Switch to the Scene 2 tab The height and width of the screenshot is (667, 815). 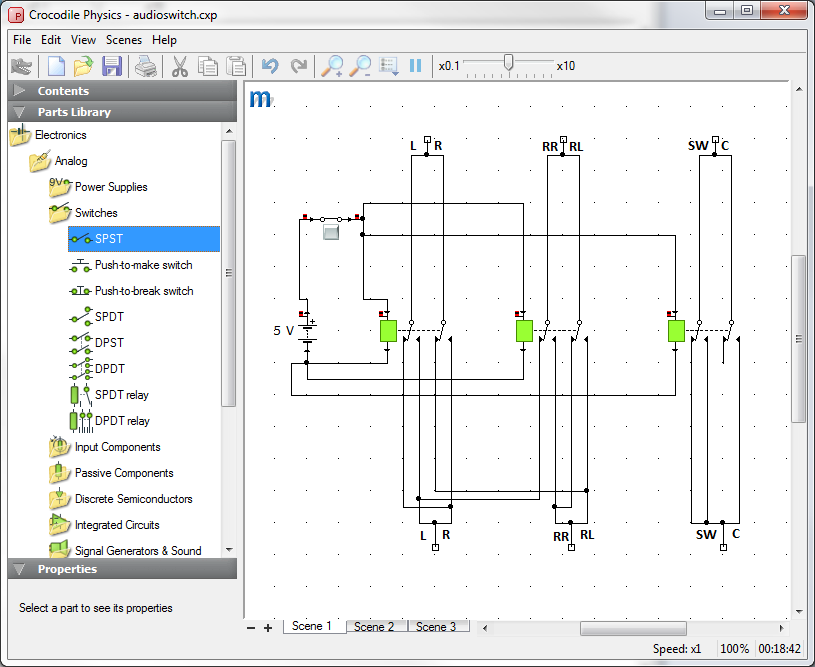tap(375, 627)
